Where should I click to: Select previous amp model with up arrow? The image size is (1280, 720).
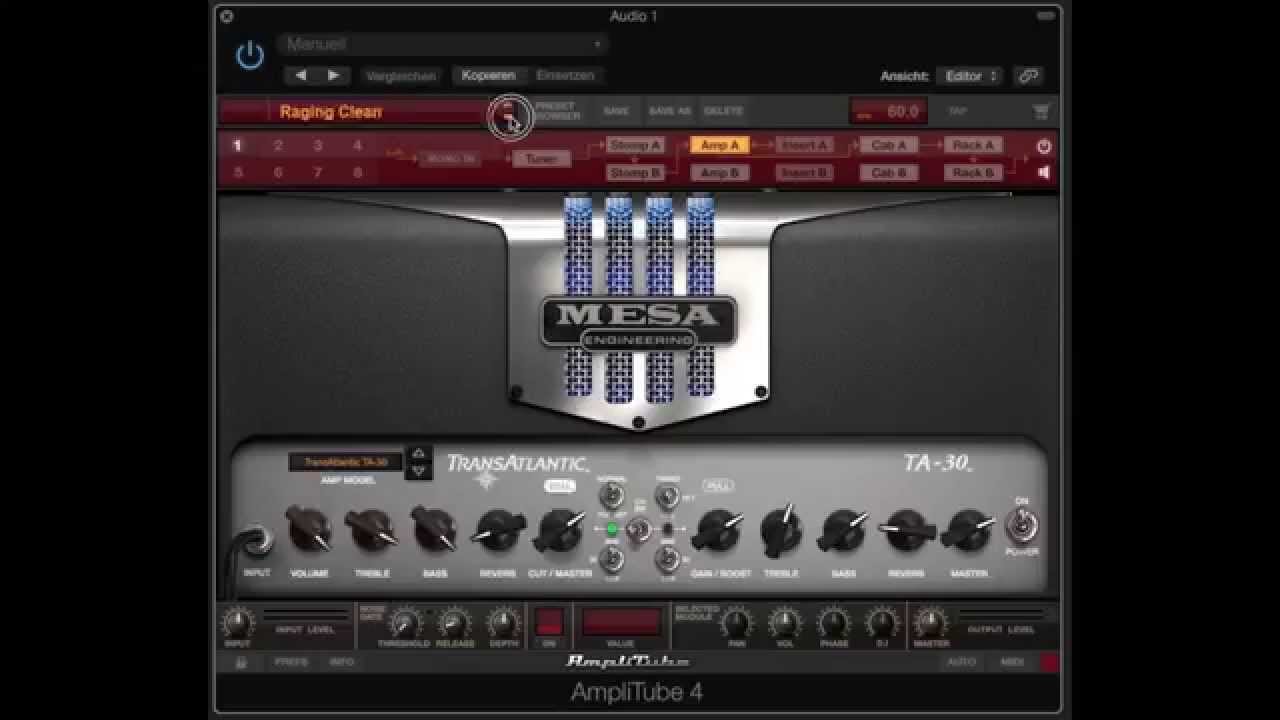[x=419, y=454]
